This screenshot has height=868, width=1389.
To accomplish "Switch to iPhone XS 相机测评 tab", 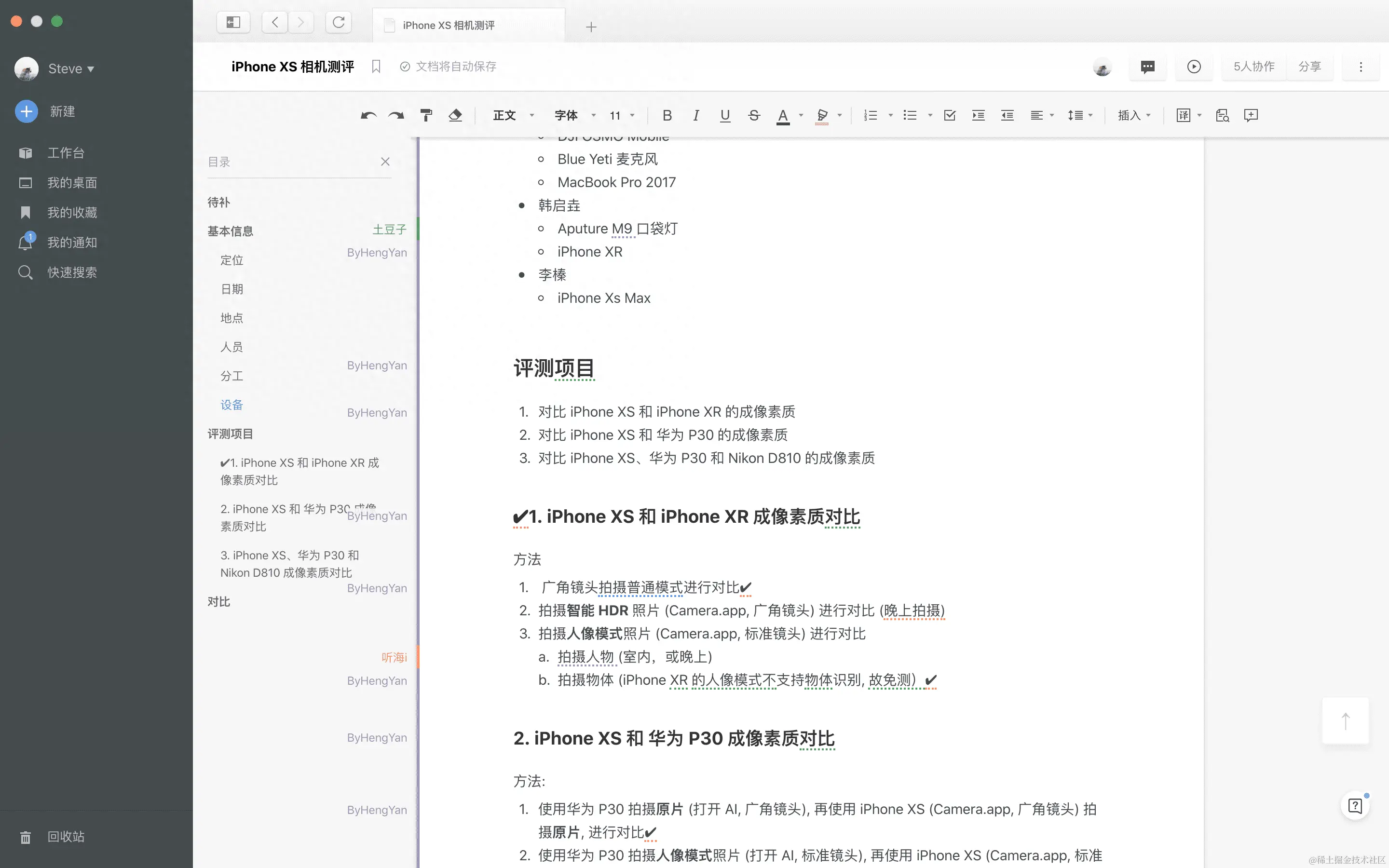I will click(x=448, y=25).
